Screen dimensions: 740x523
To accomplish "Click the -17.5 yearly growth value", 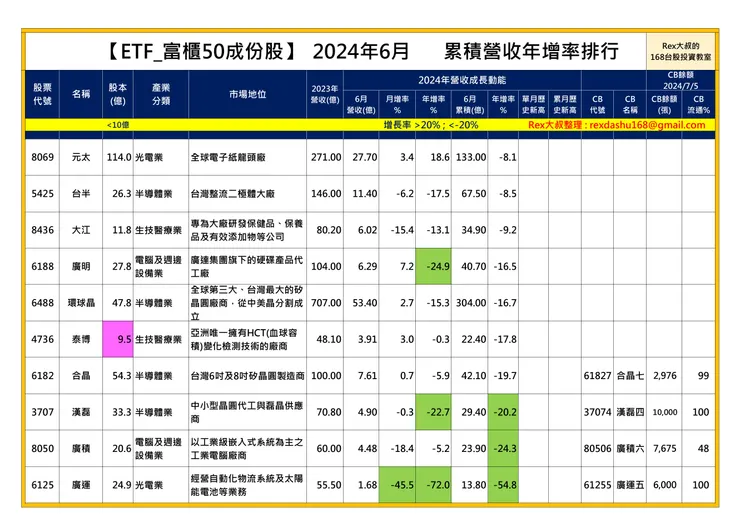I will coord(438,194).
